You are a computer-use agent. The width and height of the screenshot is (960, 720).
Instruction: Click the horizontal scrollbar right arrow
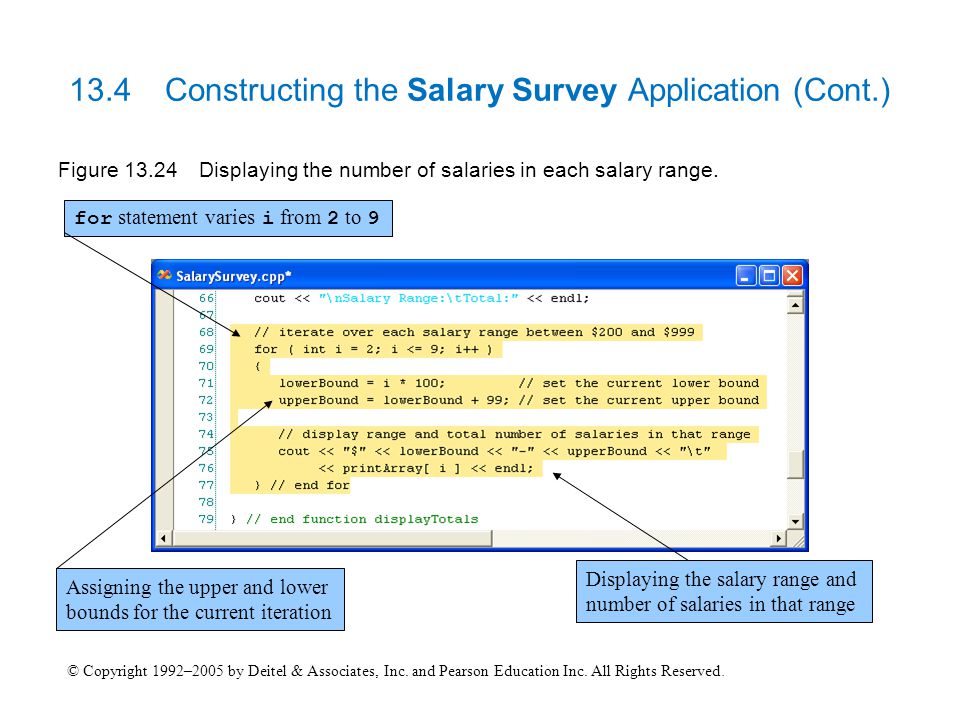[x=778, y=538]
